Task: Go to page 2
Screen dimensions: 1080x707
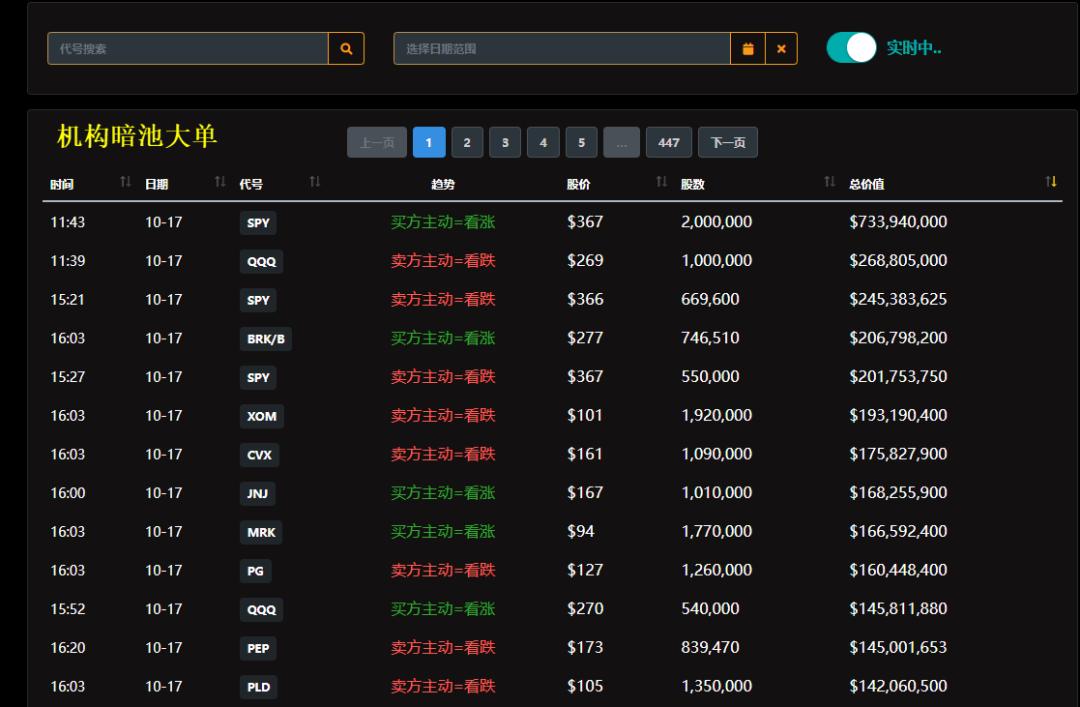Action: point(467,142)
